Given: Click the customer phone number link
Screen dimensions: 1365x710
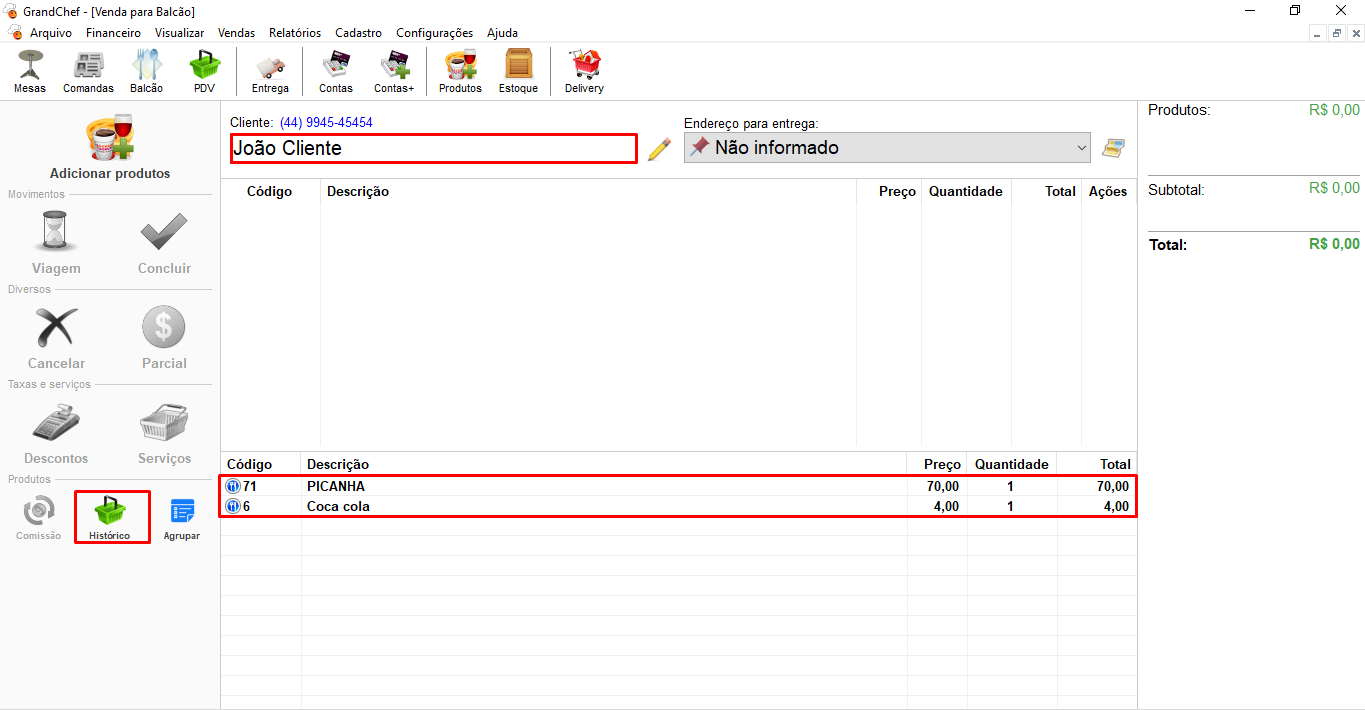Looking at the screenshot, I should 326,123.
